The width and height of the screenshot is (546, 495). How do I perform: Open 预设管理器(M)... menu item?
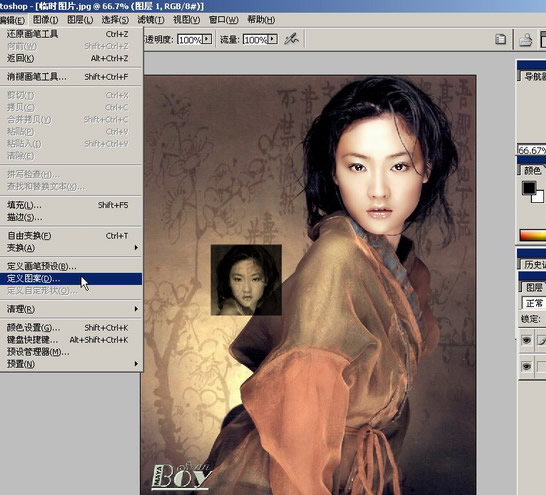point(71,352)
